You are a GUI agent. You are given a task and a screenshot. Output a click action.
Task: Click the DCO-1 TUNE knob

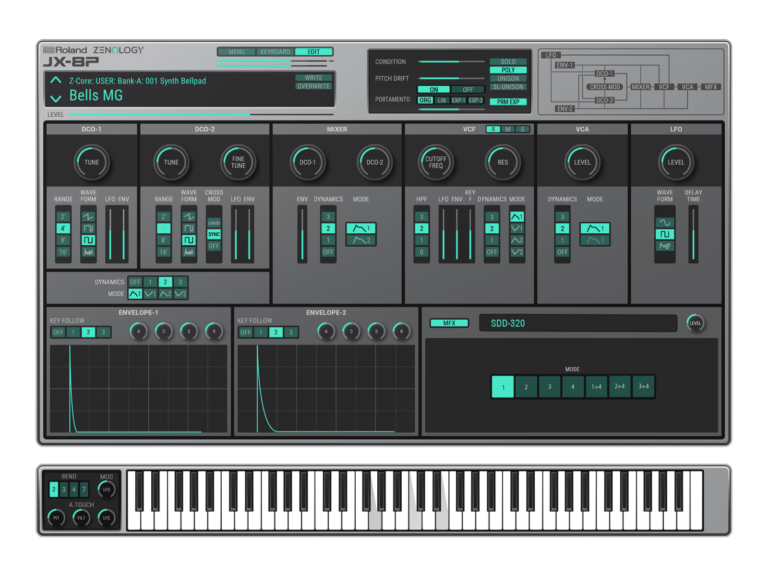pyautogui.click(x=92, y=162)
